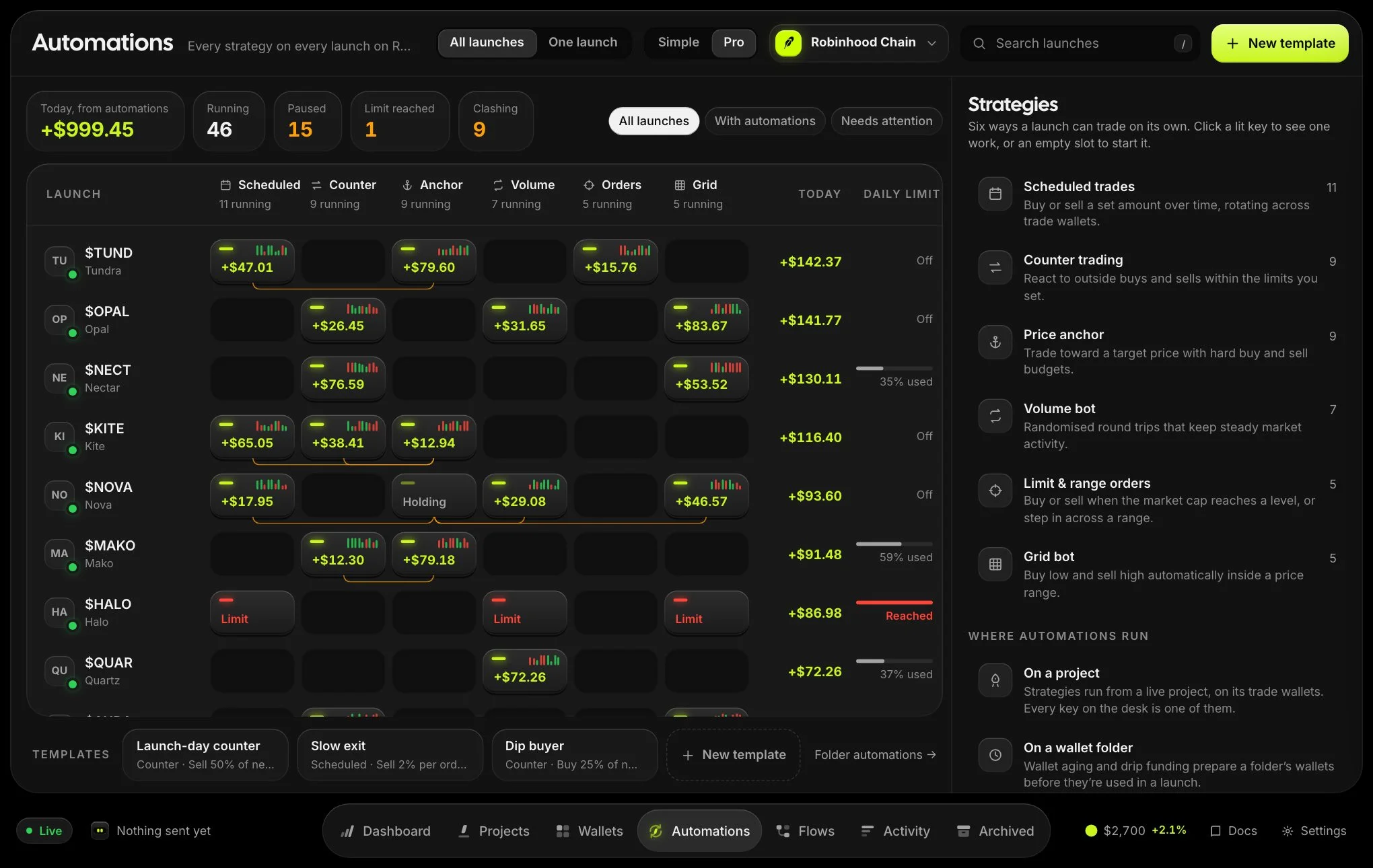Open the Wallets tab
The image size is (1373, 868).
point(590,831)
